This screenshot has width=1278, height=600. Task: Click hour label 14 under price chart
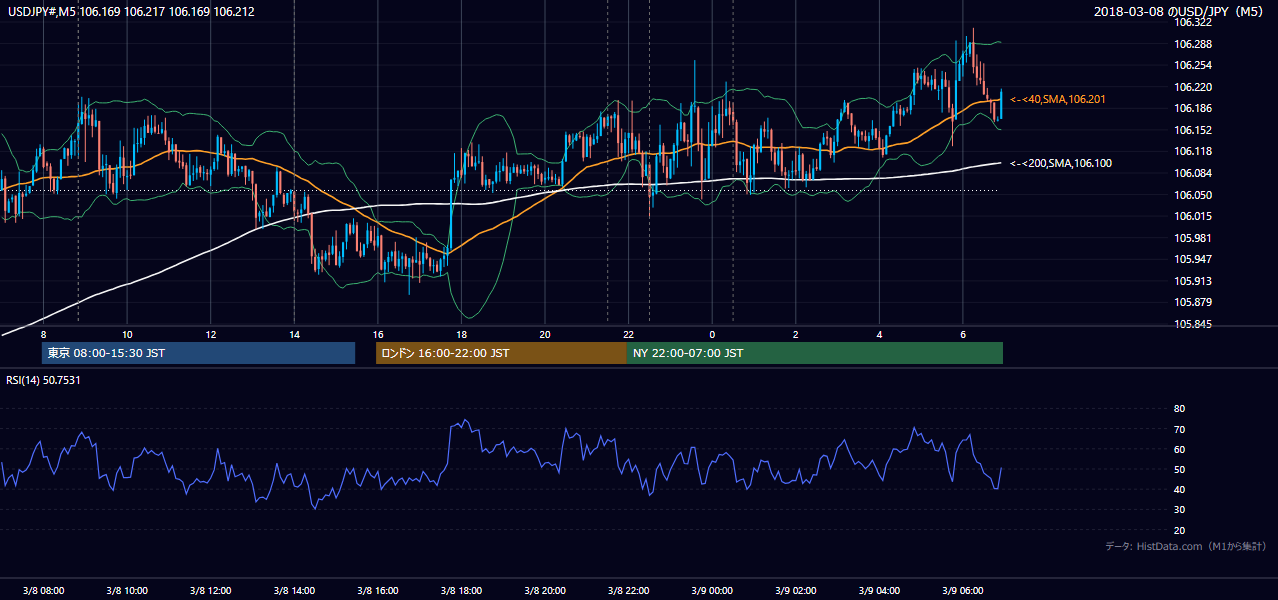click(x=294, y=334)
